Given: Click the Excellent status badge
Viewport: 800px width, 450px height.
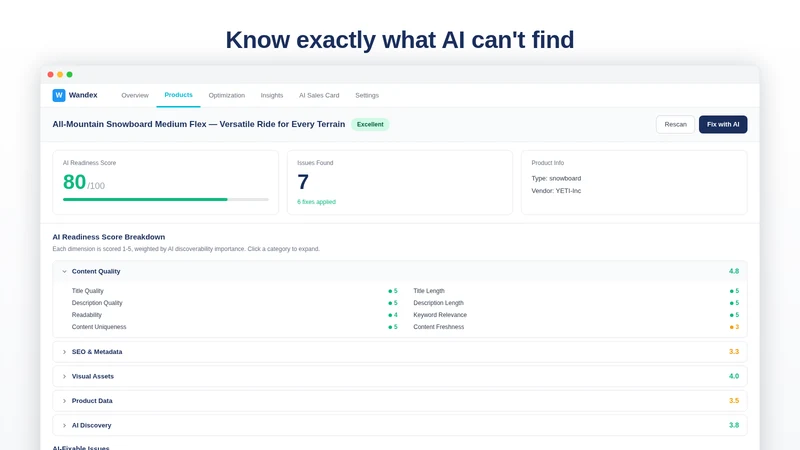Looking at the screenshot, I should [370, 124].
